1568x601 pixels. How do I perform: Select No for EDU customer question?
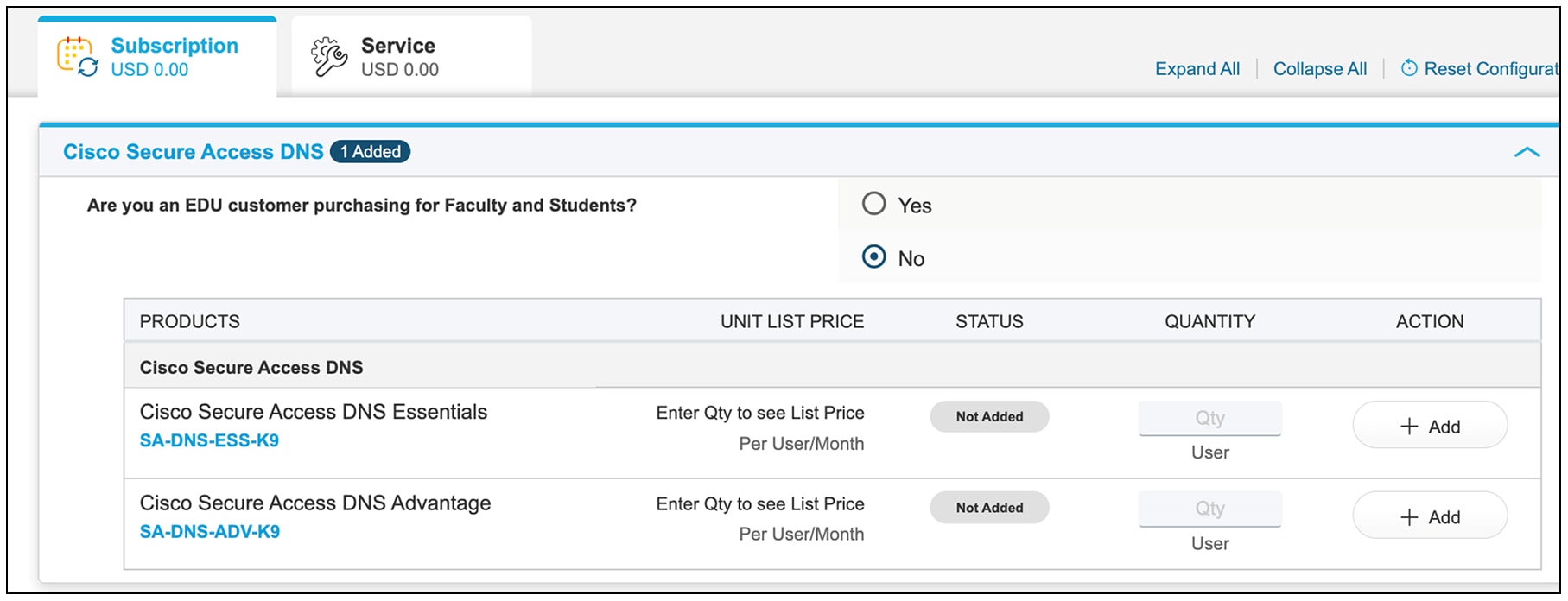tap(874, 257)
